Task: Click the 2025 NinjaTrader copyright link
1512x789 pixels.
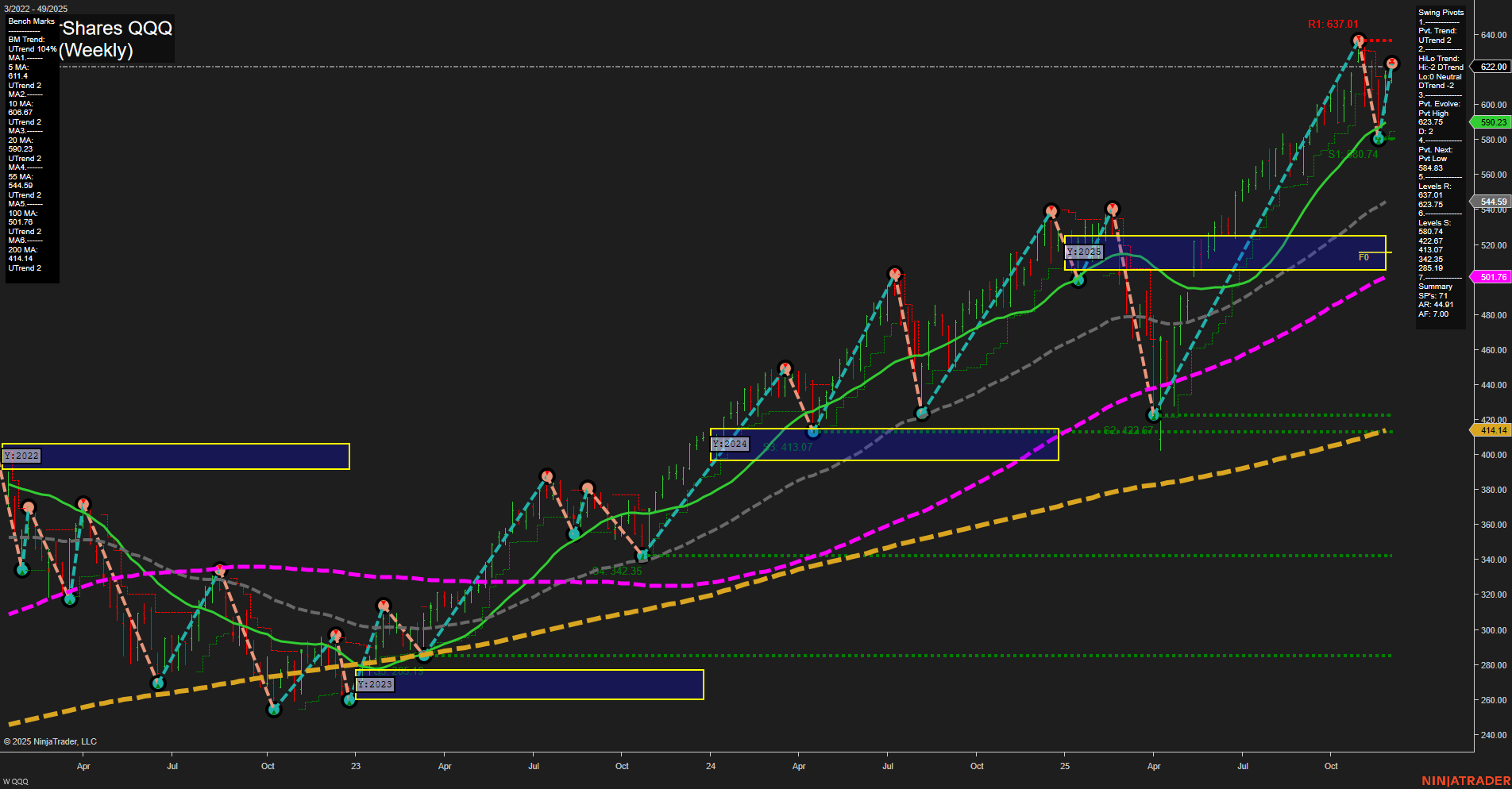Action: (48, 741)
